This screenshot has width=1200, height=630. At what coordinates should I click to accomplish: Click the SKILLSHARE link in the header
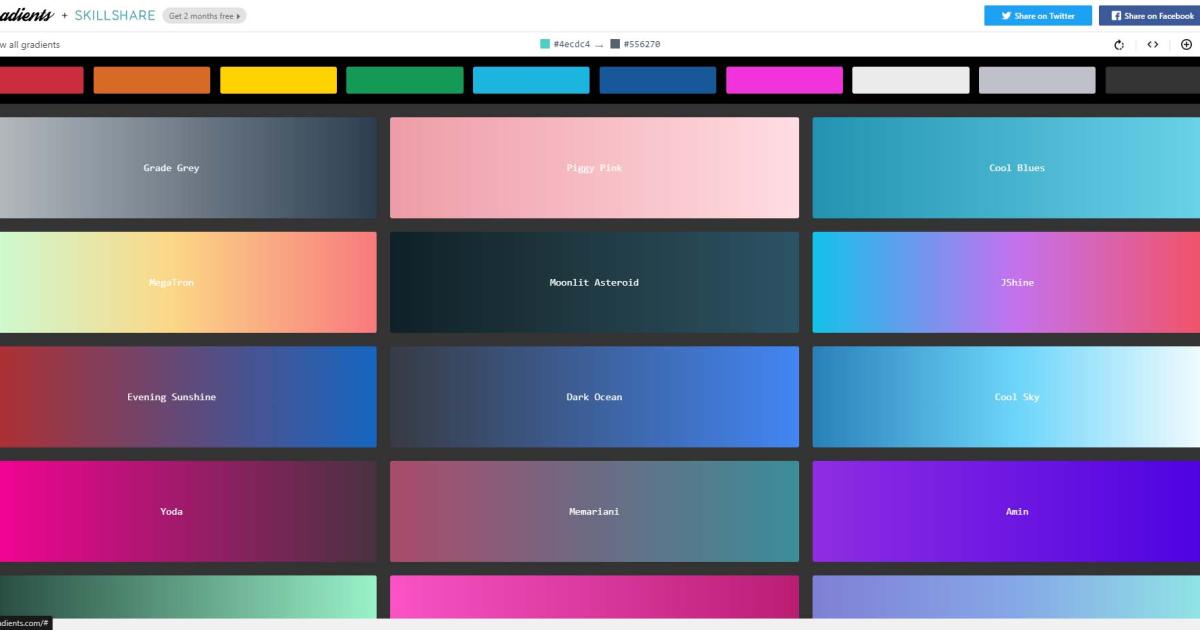point(113,15)
